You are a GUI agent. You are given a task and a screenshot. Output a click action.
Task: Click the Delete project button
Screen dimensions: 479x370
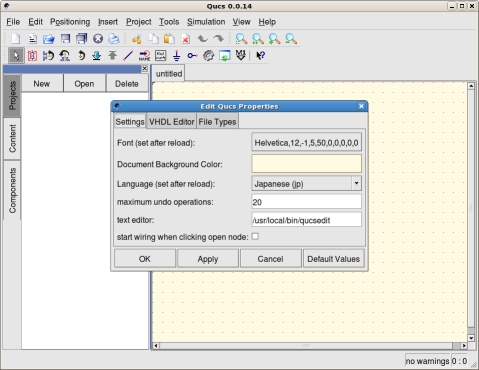click(127, 84)
